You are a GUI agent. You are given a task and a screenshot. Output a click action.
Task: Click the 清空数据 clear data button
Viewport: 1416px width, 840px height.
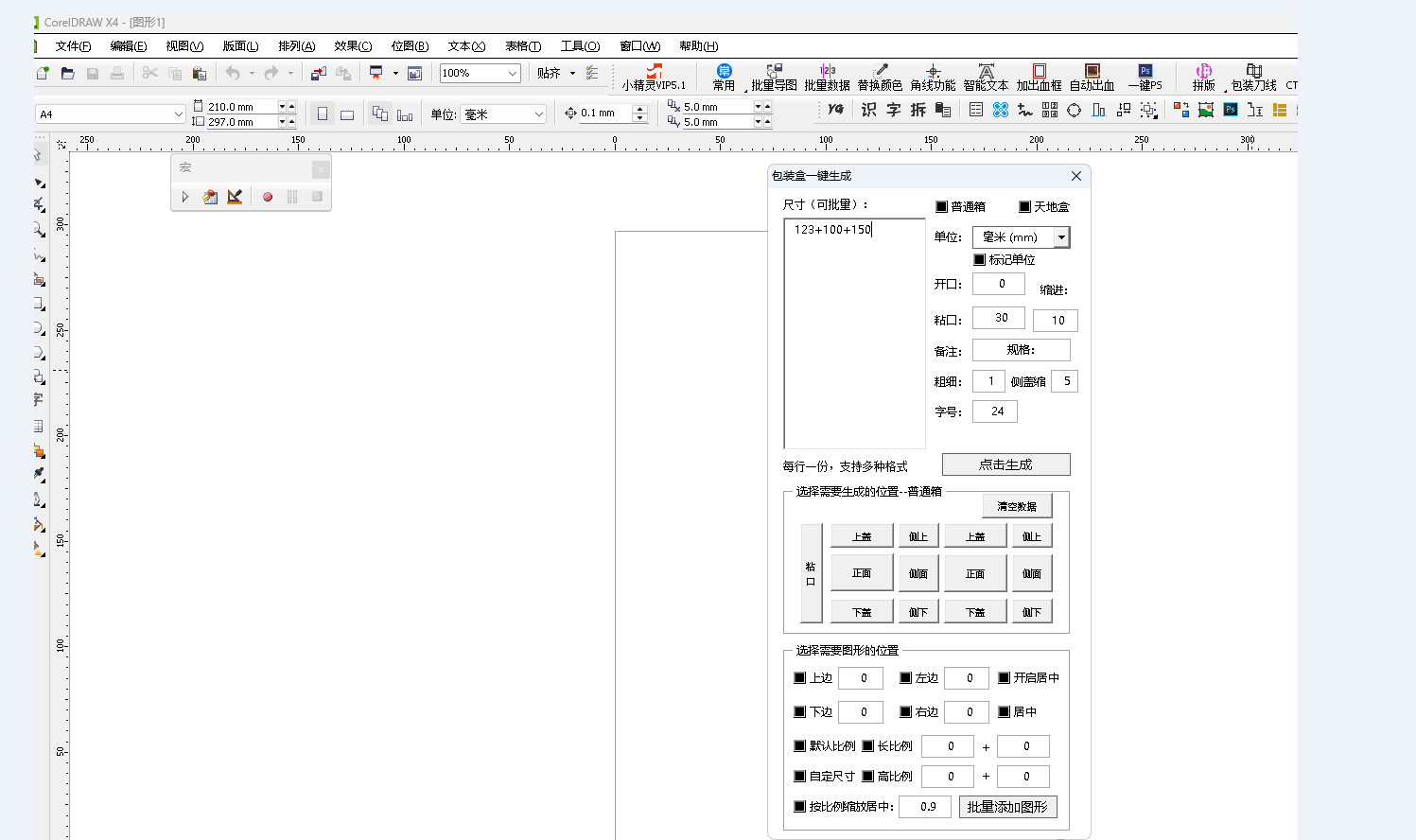click(1017, 506)
